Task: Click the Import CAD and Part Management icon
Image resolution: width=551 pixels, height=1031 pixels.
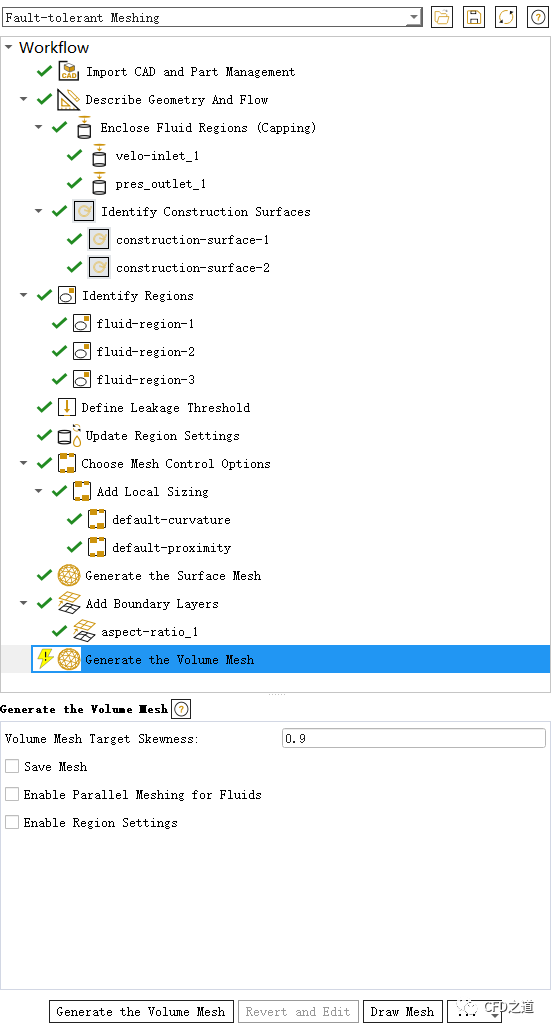Action: (68, 71)
